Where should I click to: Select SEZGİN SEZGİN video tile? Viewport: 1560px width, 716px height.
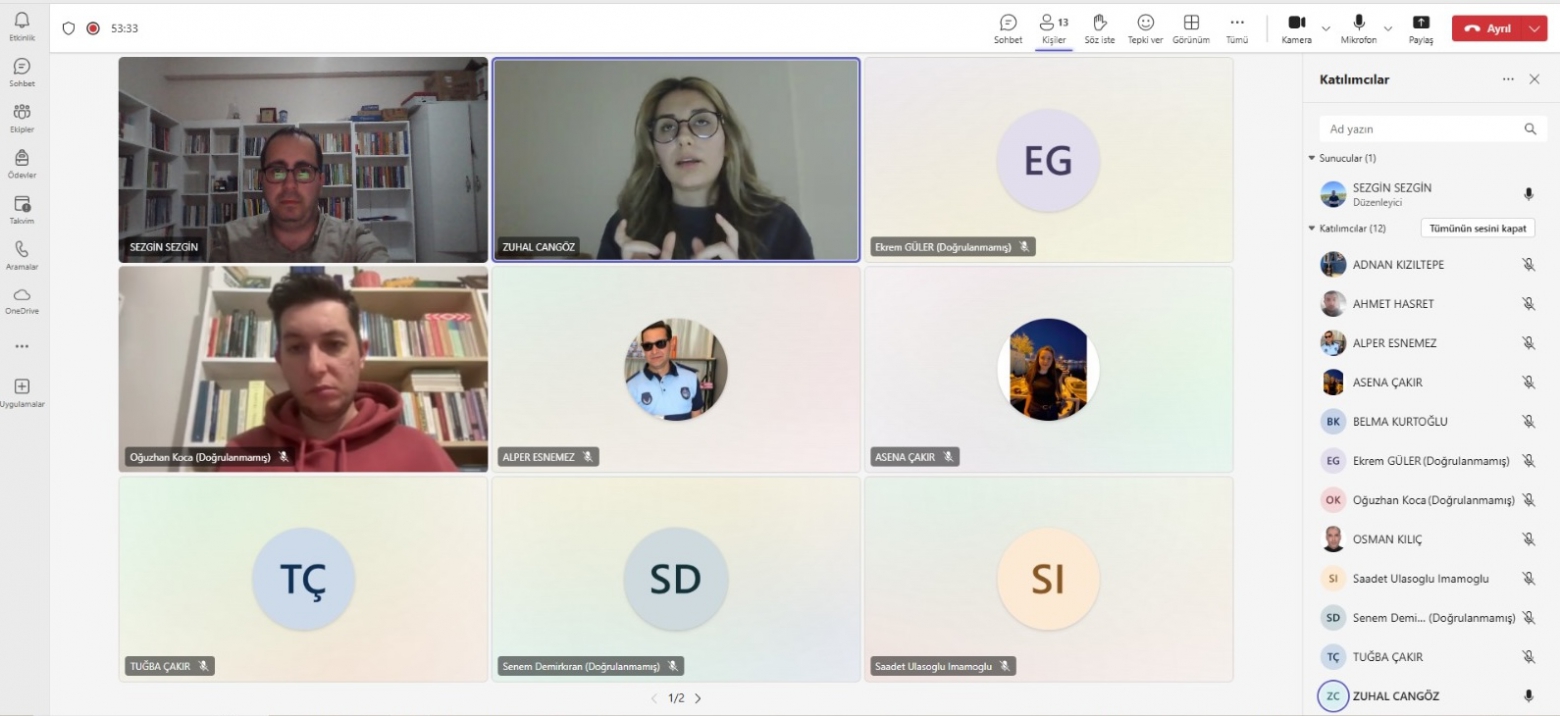click(303, 160)
